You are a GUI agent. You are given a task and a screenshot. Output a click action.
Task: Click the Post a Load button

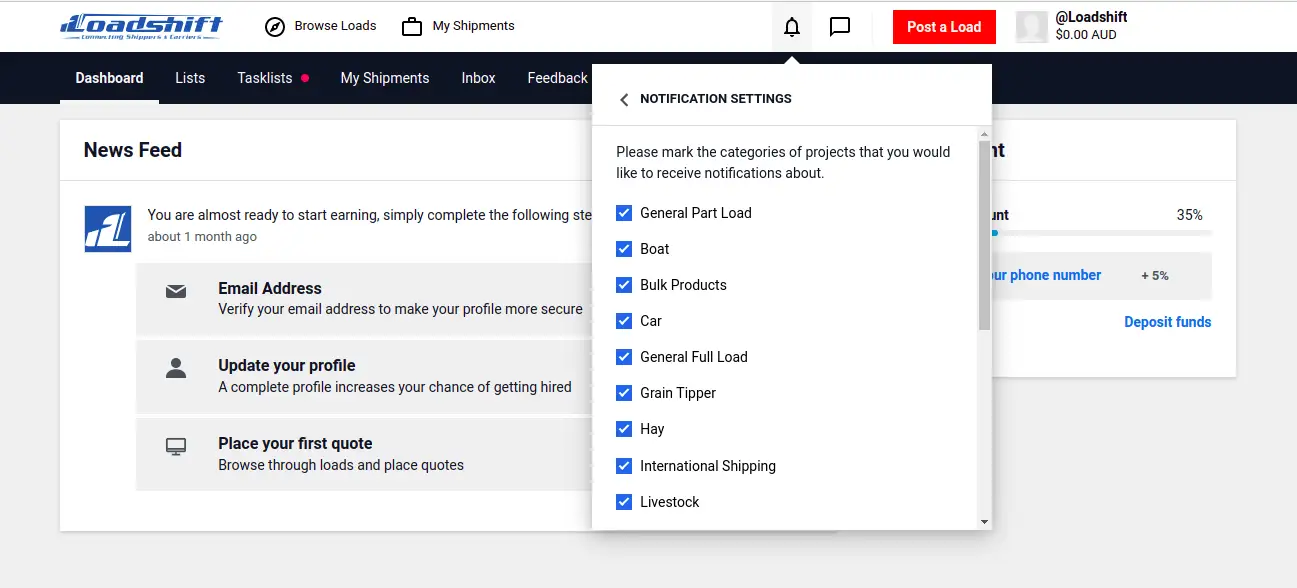(943, 27)
